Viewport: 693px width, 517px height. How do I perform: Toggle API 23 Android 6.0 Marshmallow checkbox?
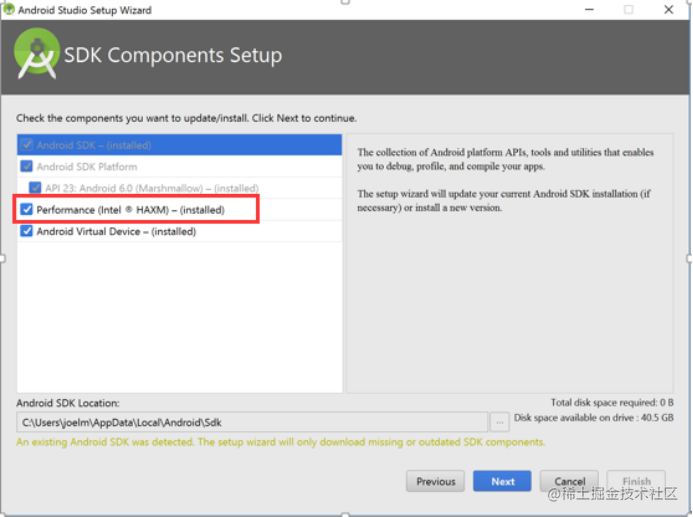35,188
